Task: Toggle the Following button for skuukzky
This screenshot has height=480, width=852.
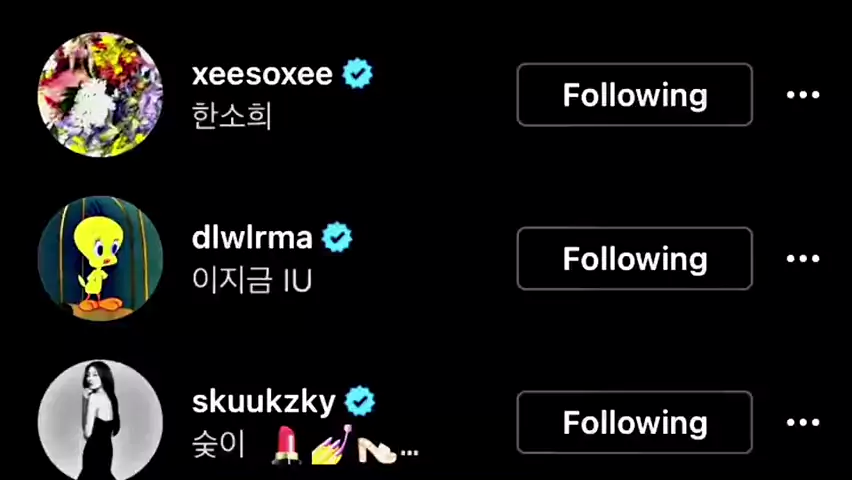Action: pos(635,422)
